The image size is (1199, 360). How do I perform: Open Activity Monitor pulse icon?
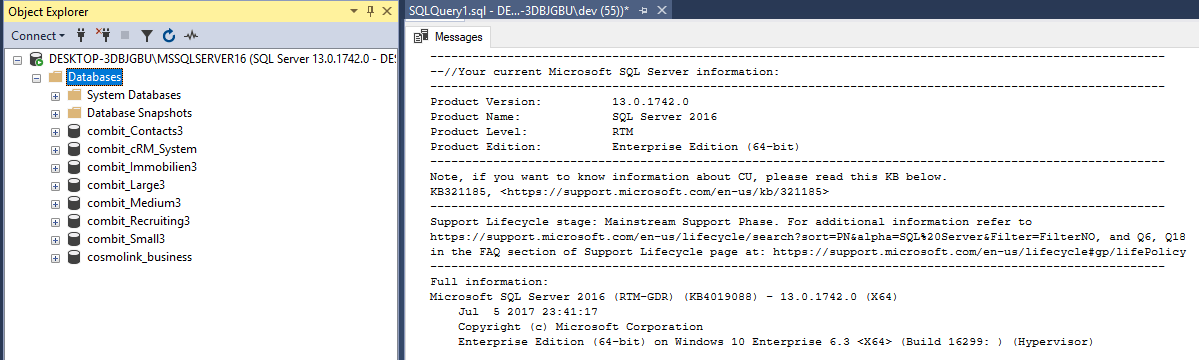(190, 36)
